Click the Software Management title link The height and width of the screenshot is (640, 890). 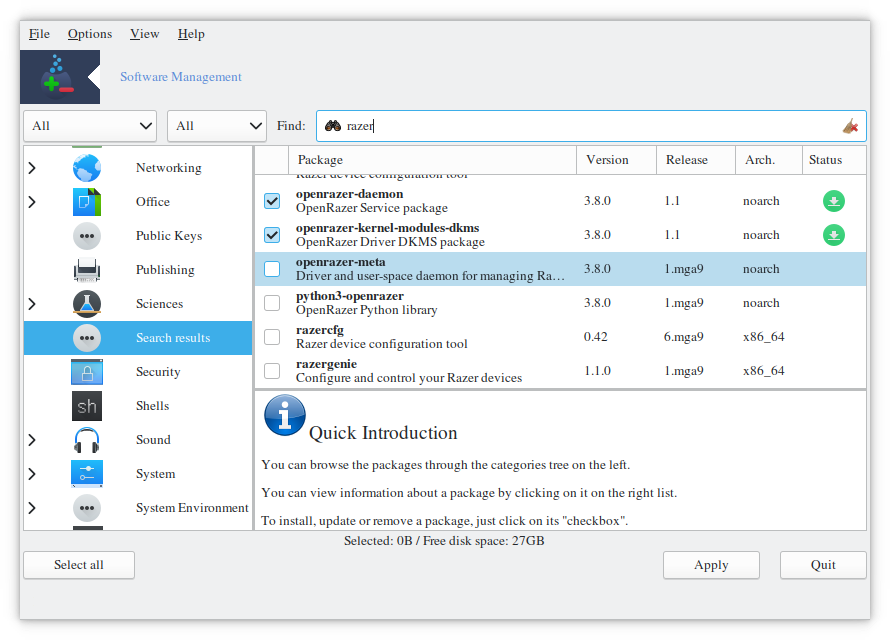(x=180, y=77)
